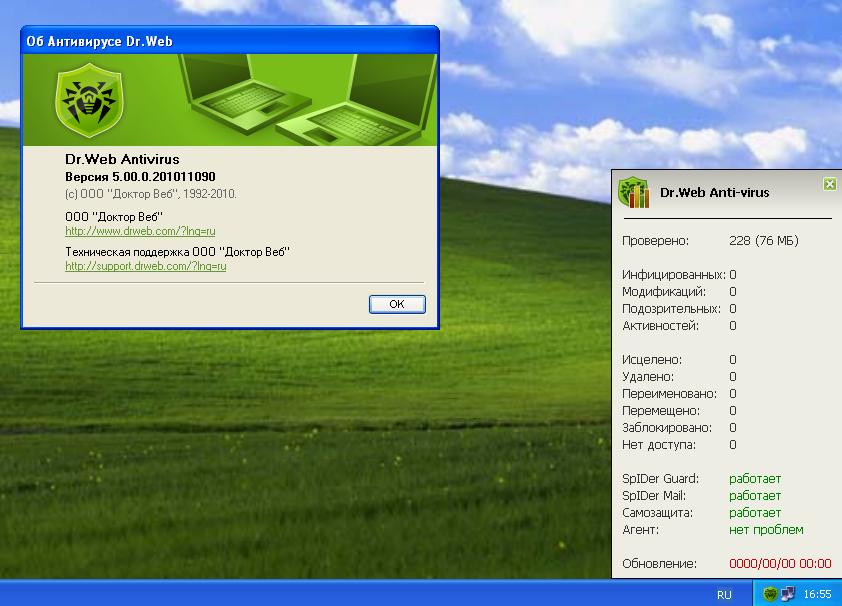Open the Dr.Web icon in system tray
This screenshot has width=842, height=606.
pos(771,594)
